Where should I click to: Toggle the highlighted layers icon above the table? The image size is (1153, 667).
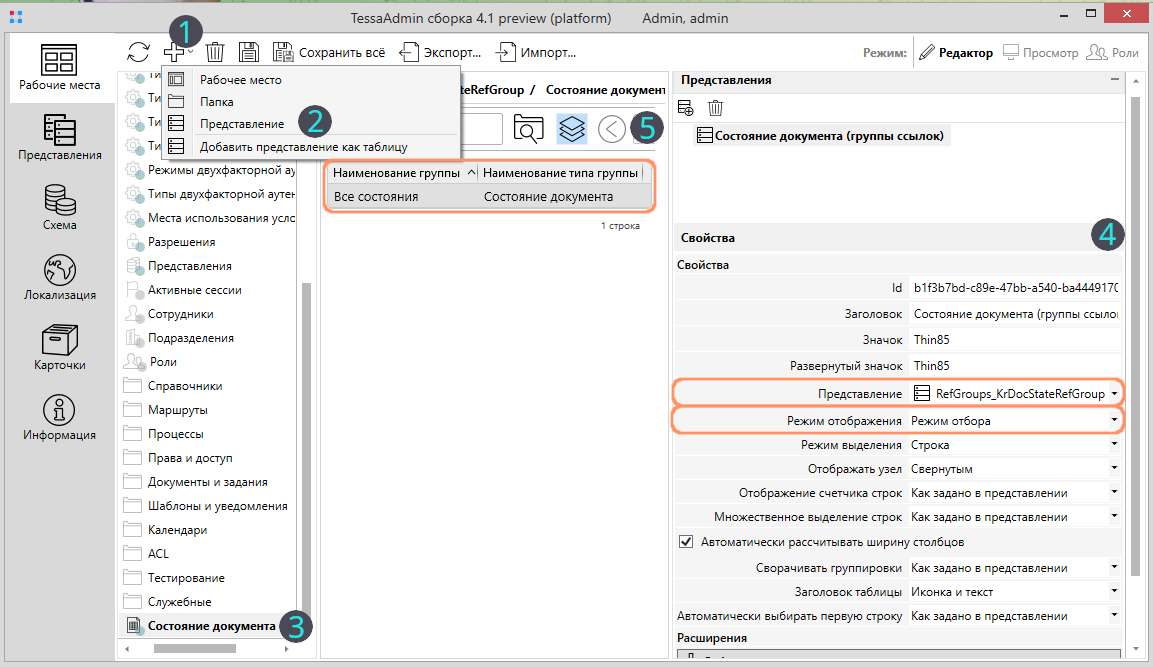(571, 128)
